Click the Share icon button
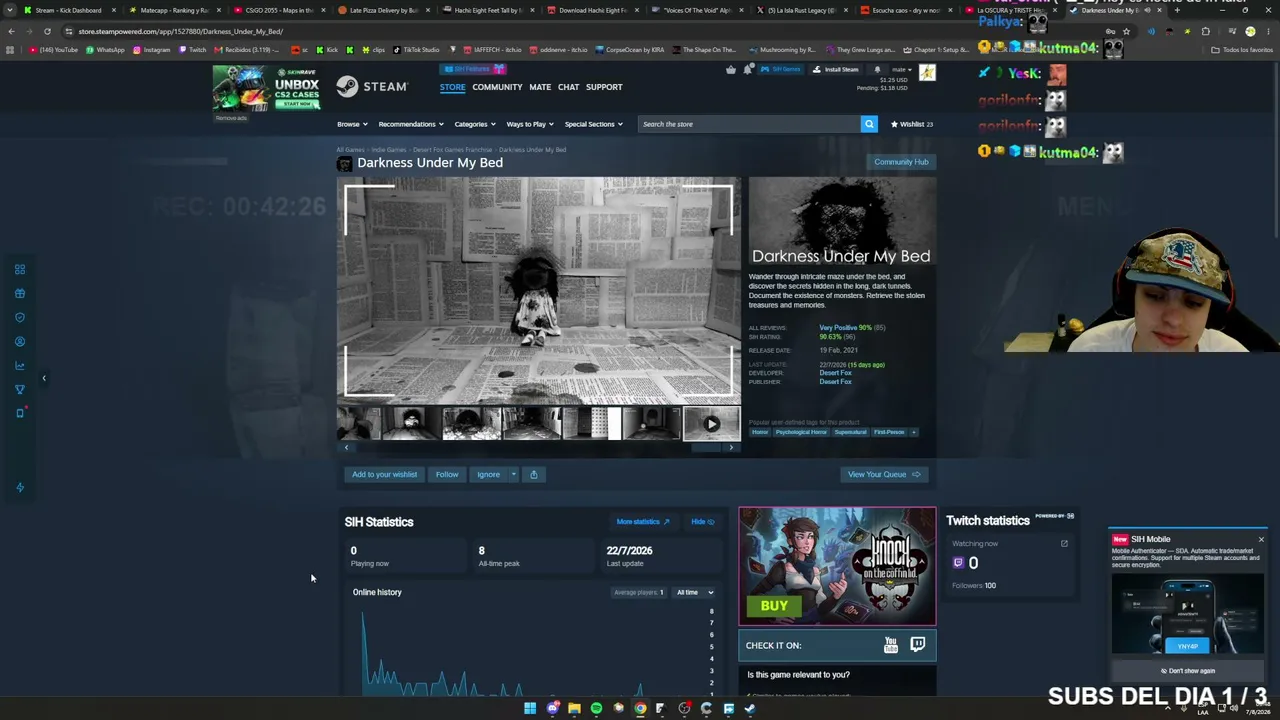 (x=533, y=475)
